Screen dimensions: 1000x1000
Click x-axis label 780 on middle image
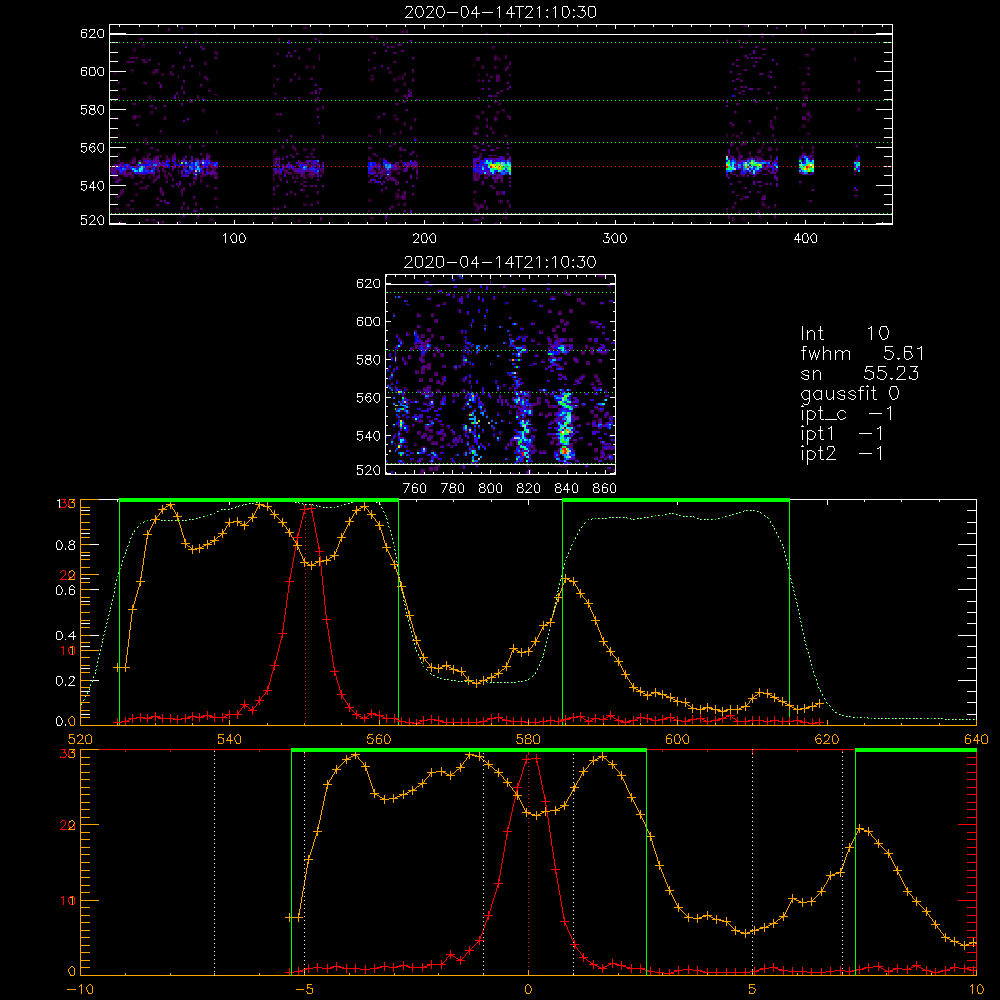[453, 489]
